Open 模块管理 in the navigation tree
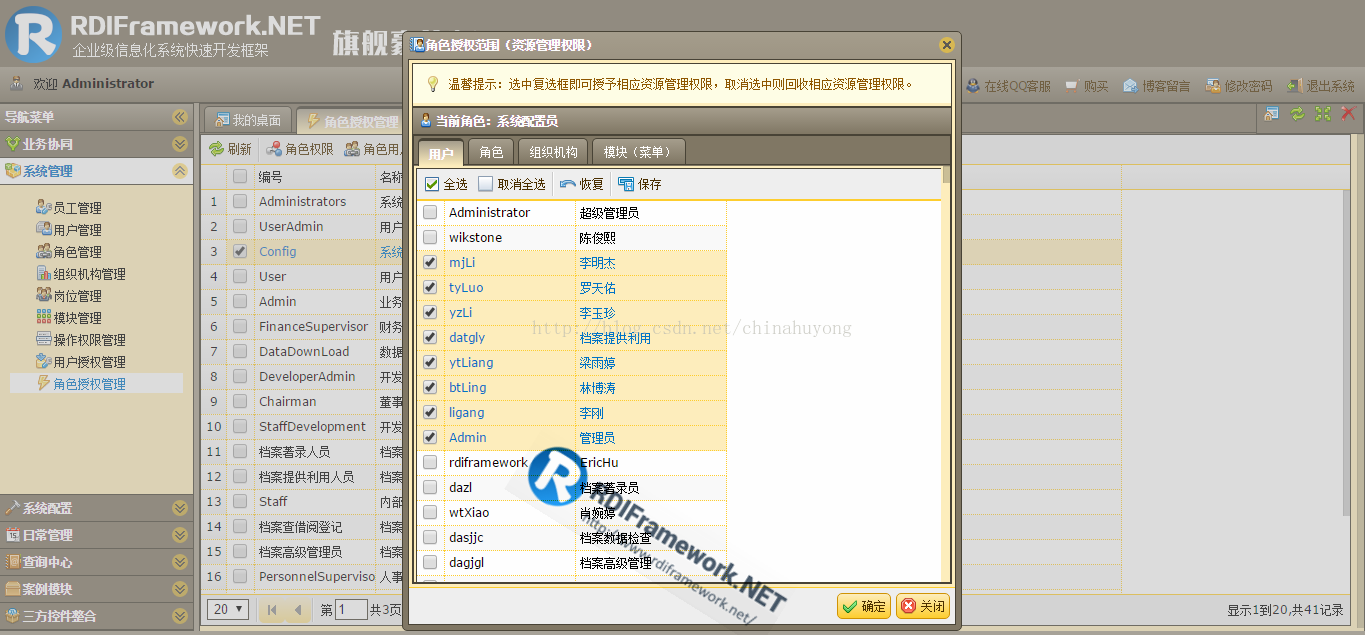This screenshot has width=1365, height=635. (x=77, y=318)
